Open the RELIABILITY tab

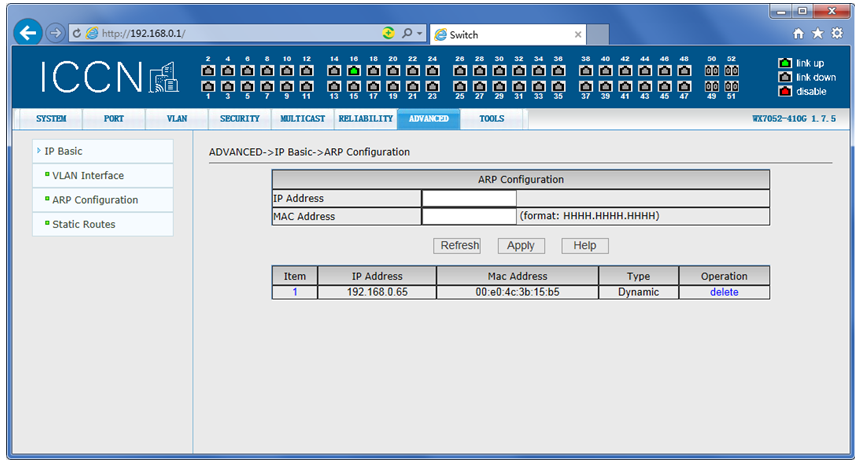366,118
